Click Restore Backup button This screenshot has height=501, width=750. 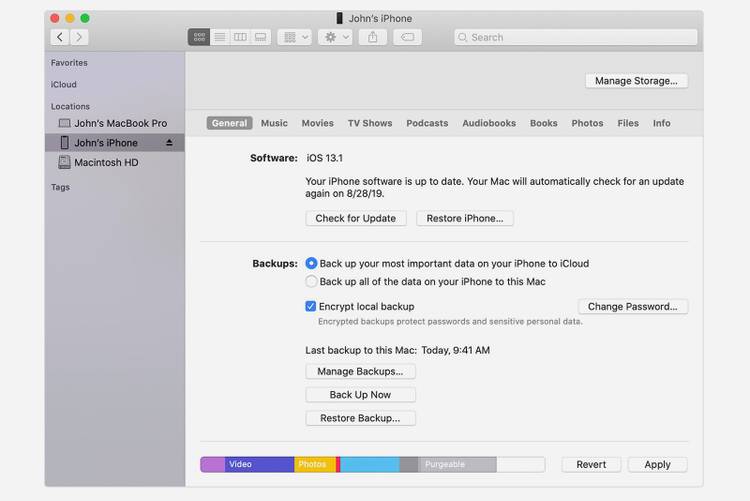360,418
